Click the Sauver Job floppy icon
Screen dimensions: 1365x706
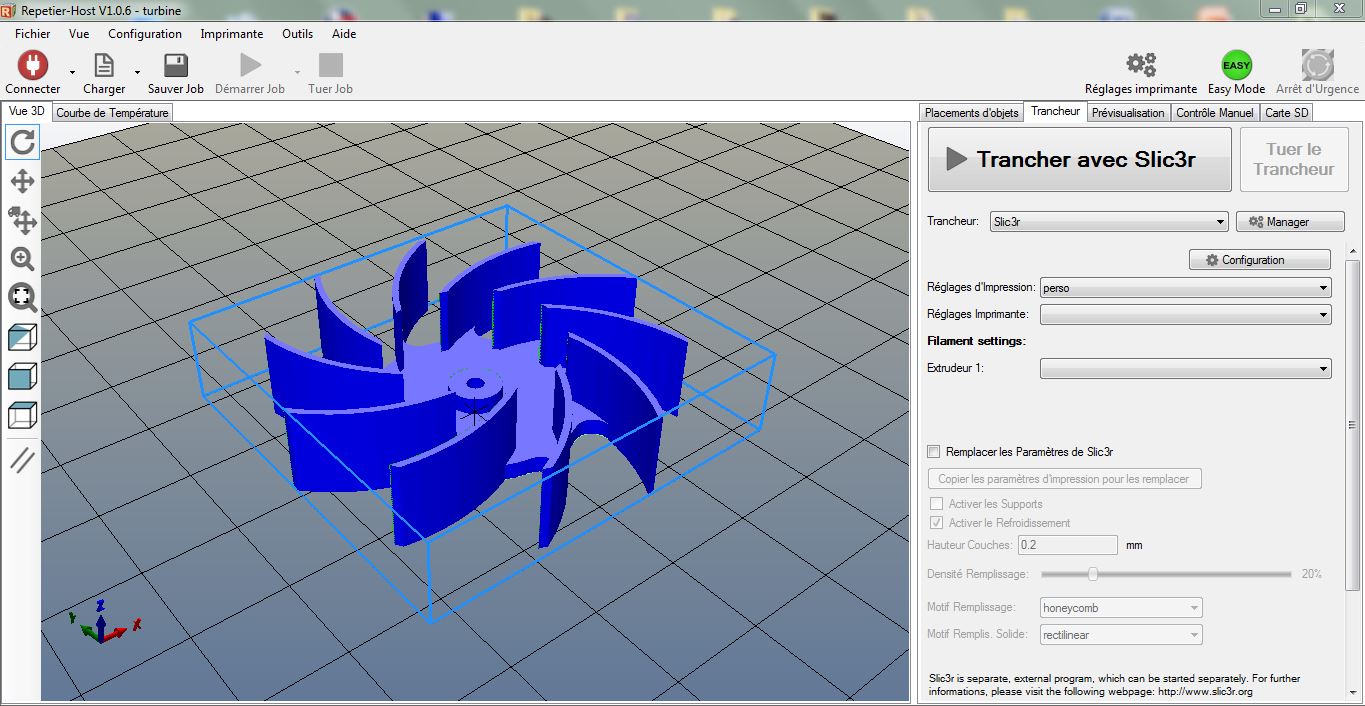pyautogui.click(x=176, y=66)
